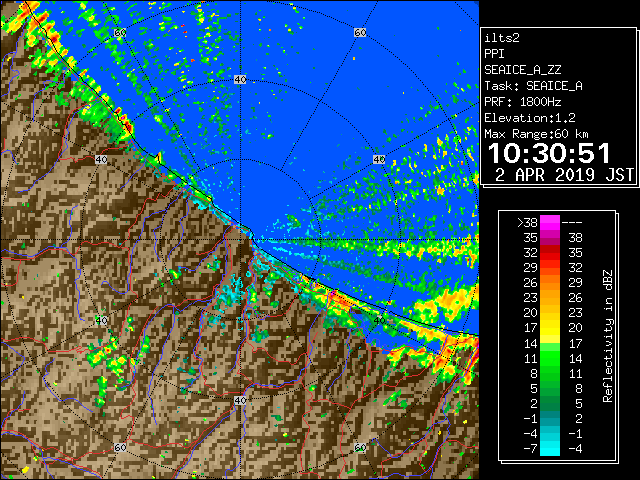This screenshot has height=480, width=640.
Task: Click the 'SEAICE_A_ZZ' product name
Action: tap(523, 70)
